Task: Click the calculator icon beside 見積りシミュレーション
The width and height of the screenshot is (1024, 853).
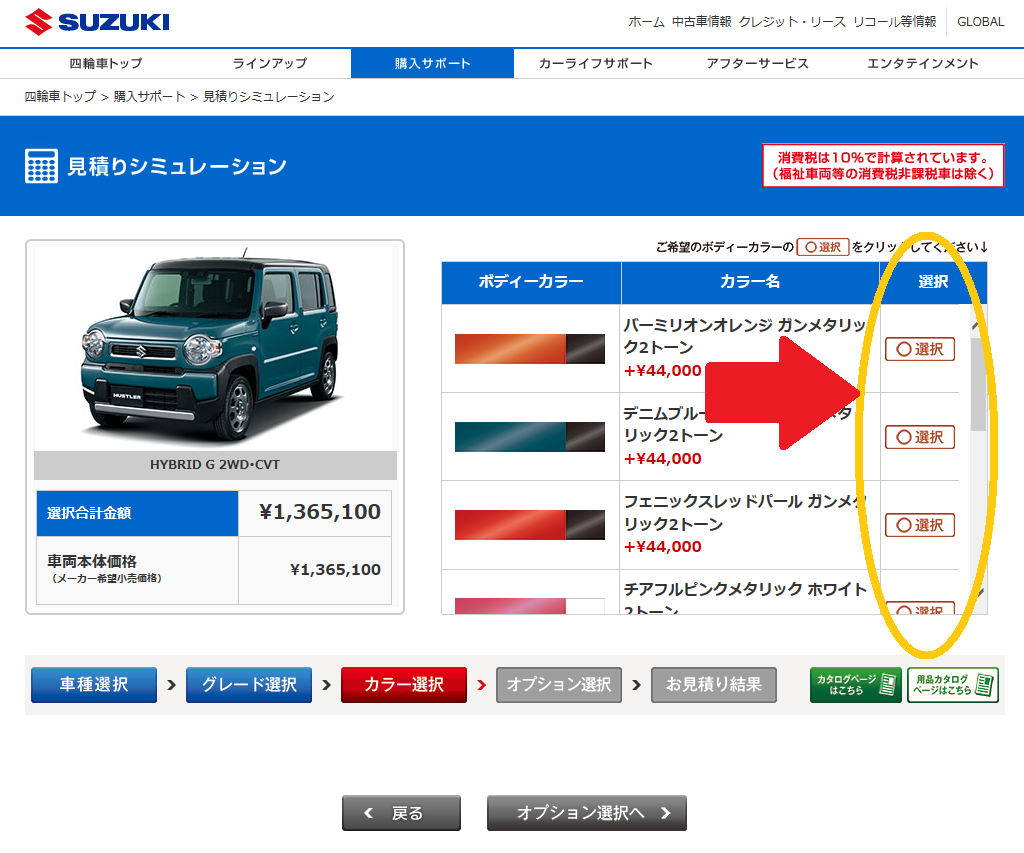Action: [x=41, y=166]
